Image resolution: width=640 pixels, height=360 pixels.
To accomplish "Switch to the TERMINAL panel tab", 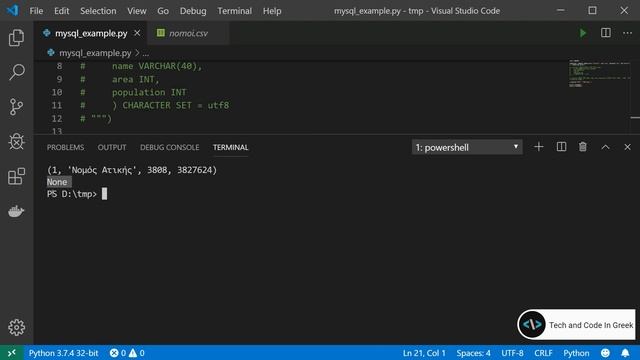I will coord(230,147).
